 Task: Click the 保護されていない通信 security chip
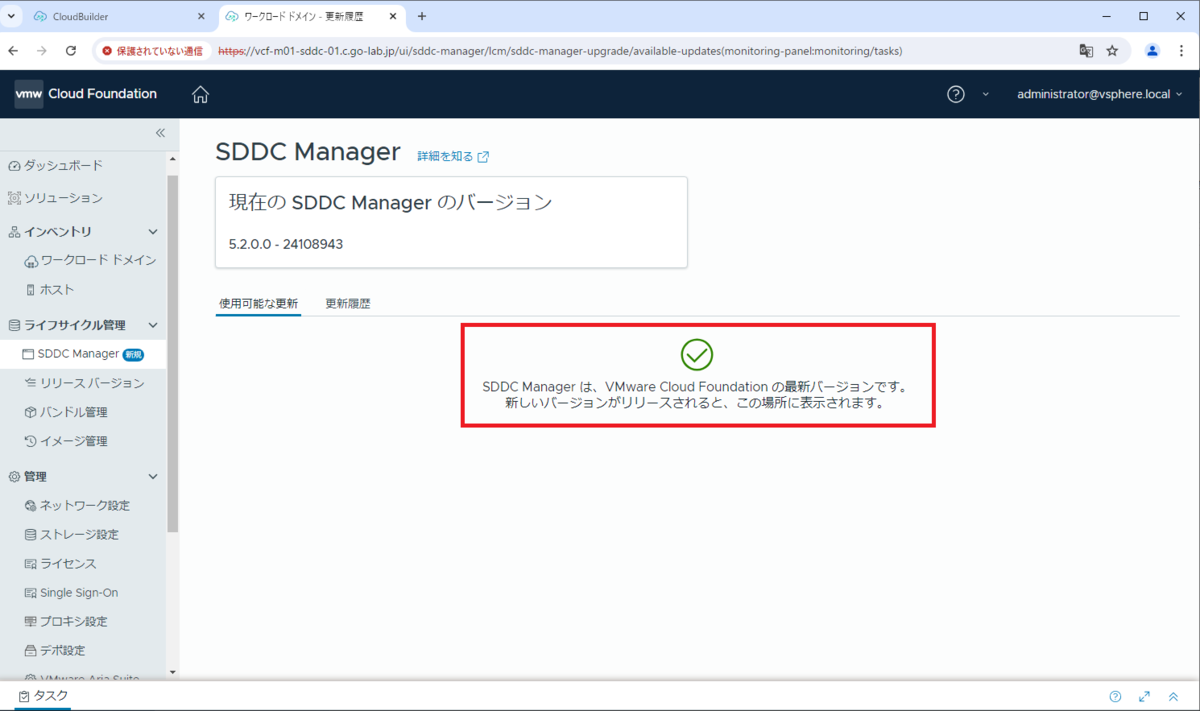(152, 50)
